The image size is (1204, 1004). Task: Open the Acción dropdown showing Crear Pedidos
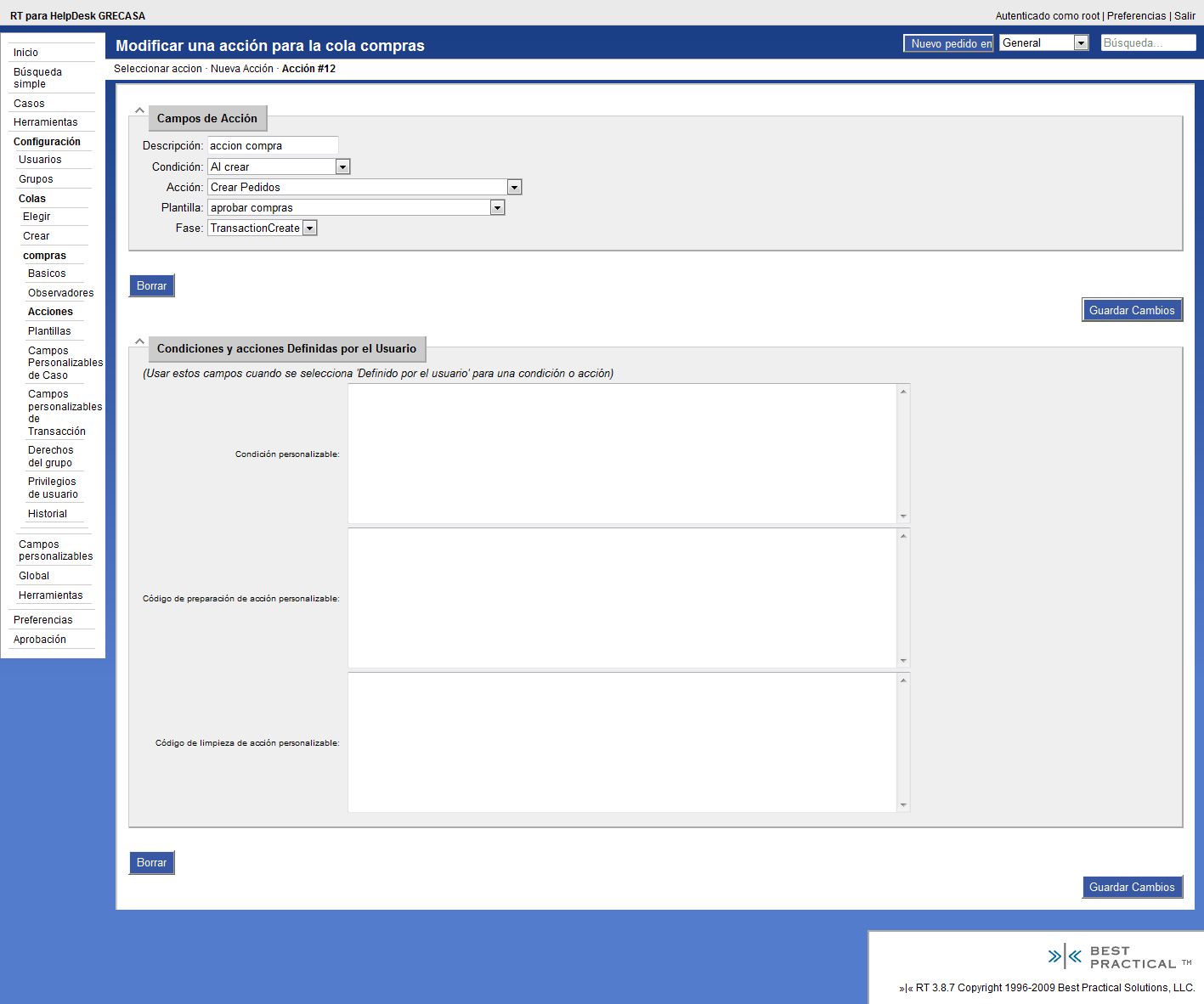pos(514,188)
